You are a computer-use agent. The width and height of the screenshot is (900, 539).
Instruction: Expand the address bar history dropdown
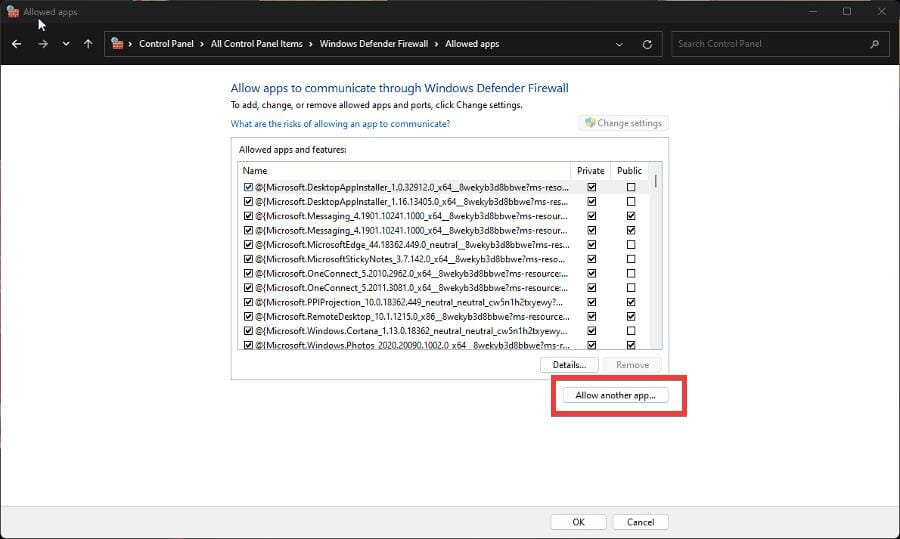(619, 44)
